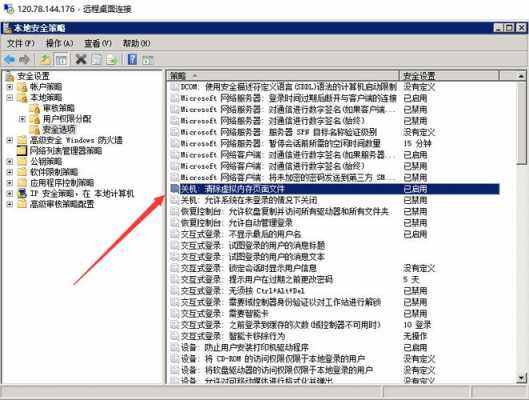529x400 pixels.
Task: Expand the 应用程序控制策略 tree node
Action: [10, 183]
